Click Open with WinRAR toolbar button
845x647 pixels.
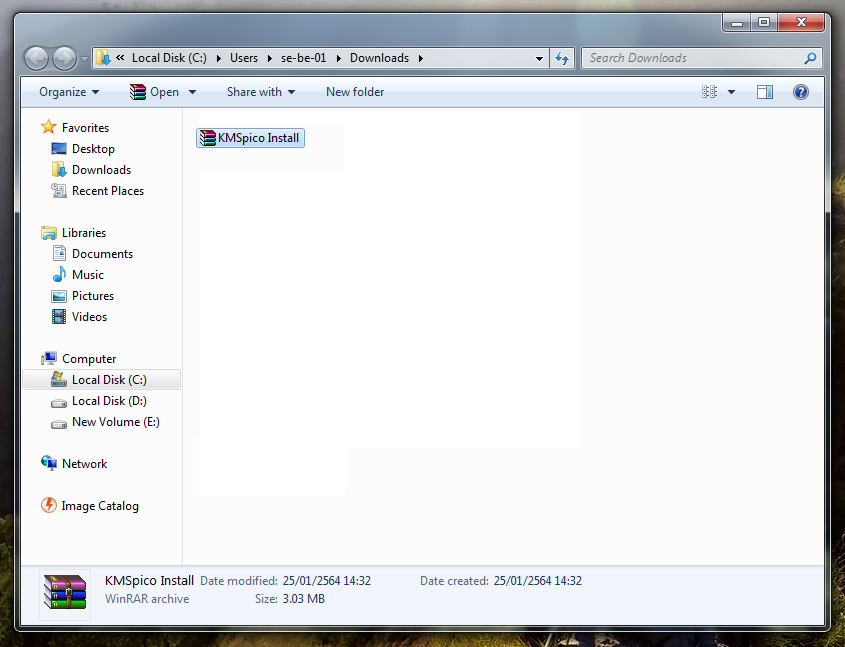(x=154, y=92)
